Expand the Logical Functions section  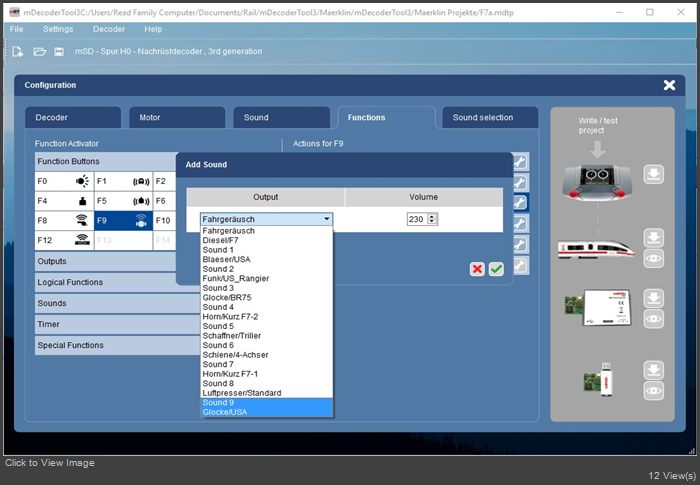[x=105, y=282]
